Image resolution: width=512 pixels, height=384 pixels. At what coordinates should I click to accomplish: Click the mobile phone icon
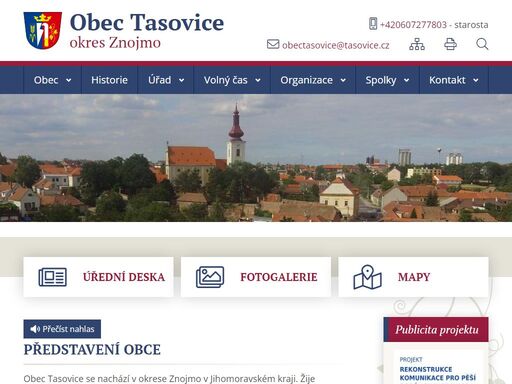[x=373, y=24]
